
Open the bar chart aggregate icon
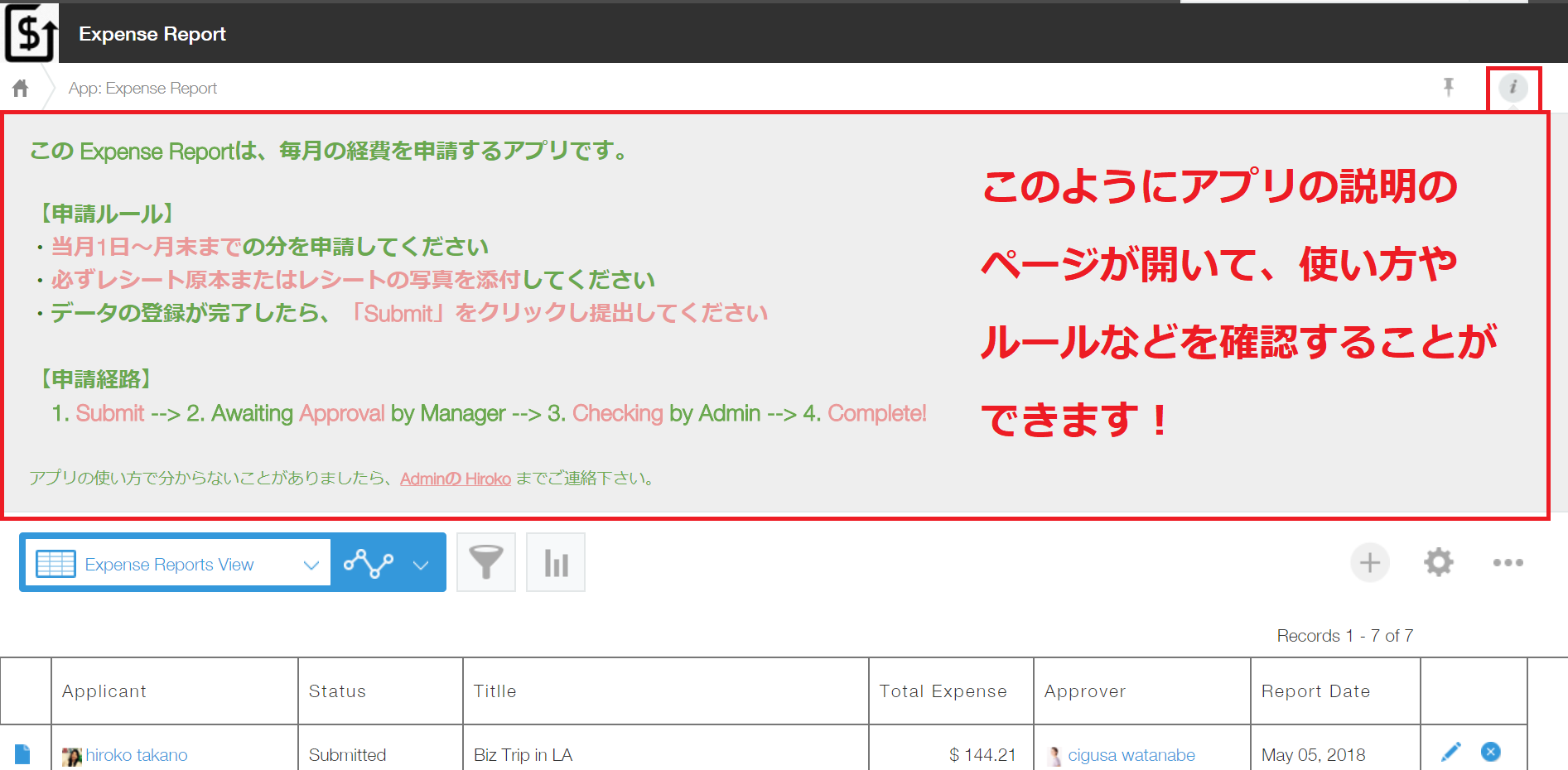pos(556,562)
